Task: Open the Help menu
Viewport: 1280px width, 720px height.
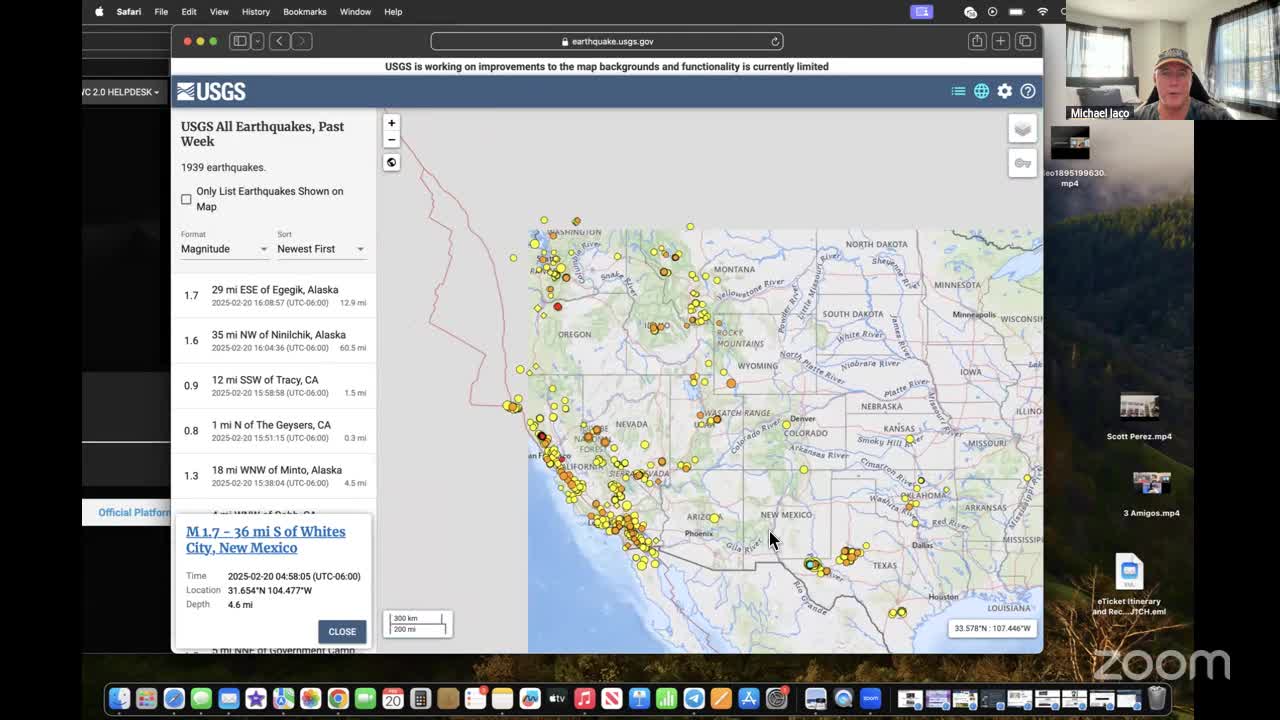Action: [393, 12]
